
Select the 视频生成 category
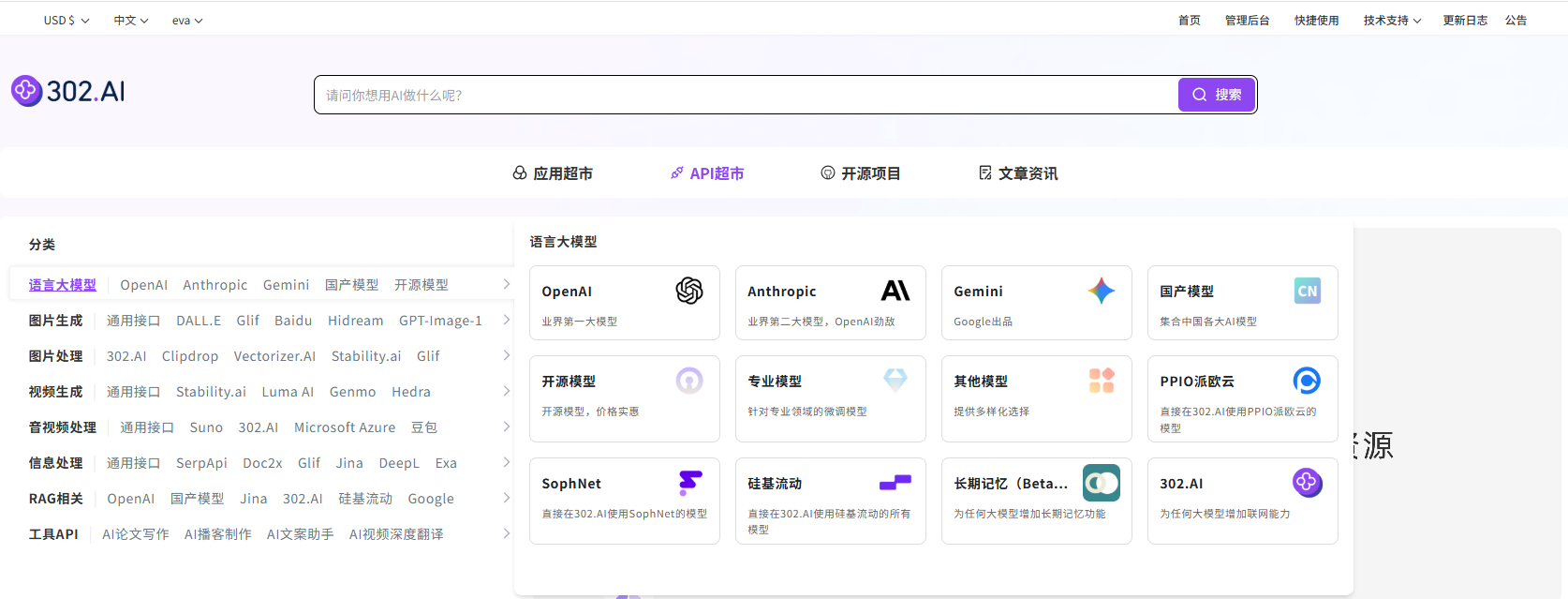point(55,392)
